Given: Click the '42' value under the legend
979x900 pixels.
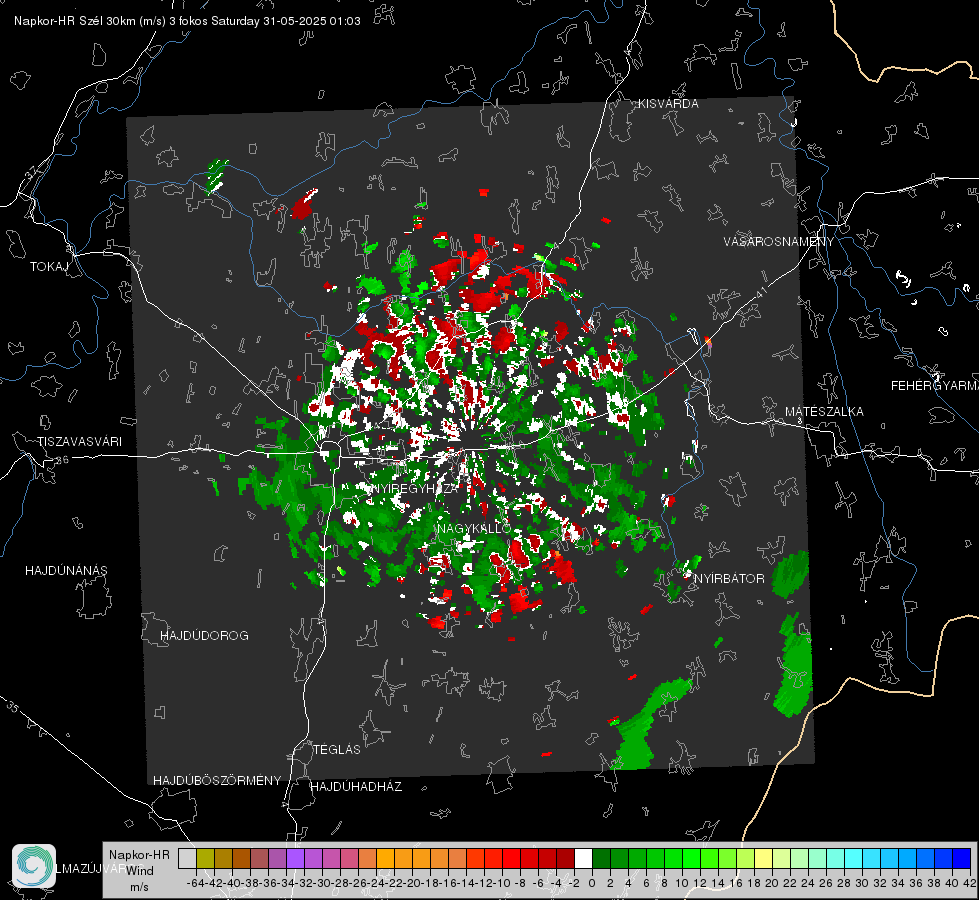Looking at the screenshot, I should tap(969, 883).
